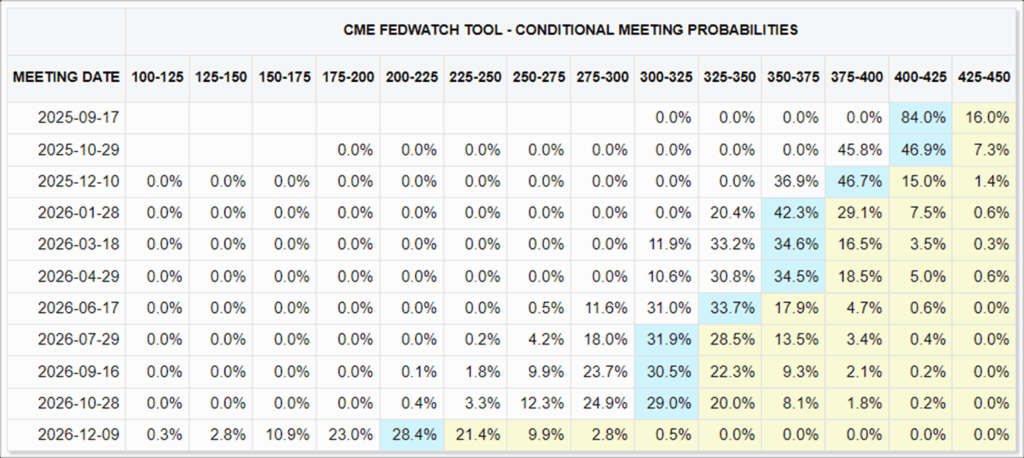Click the 31.9% highlighted cell
Viewport: 1024px width, 458px height.
[667, 340]
